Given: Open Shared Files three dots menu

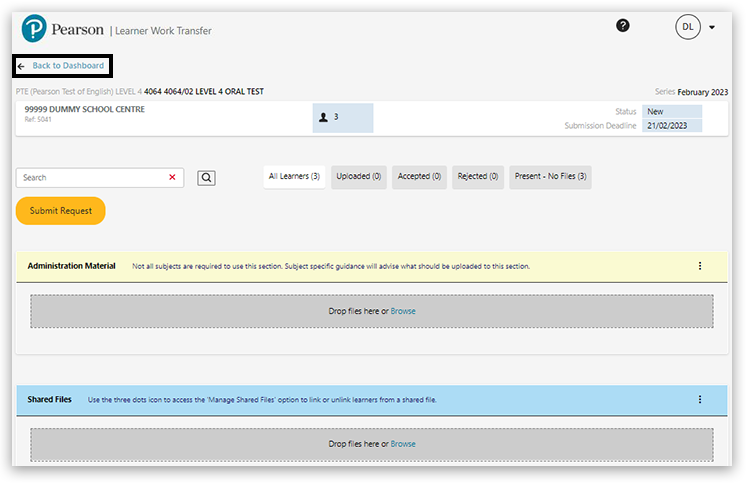Looking at the screenshot, I should (699, 399).
